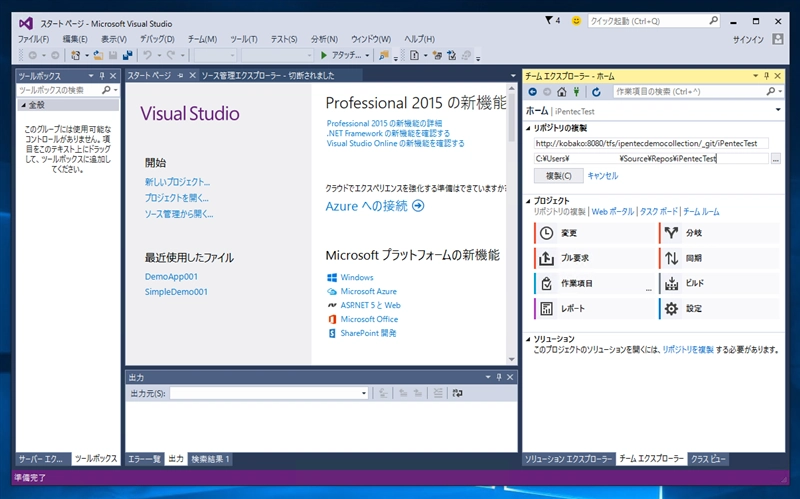Open the Builds (ビルド) tile
This screenshot has height=499, width=800.
coord(719,283)
